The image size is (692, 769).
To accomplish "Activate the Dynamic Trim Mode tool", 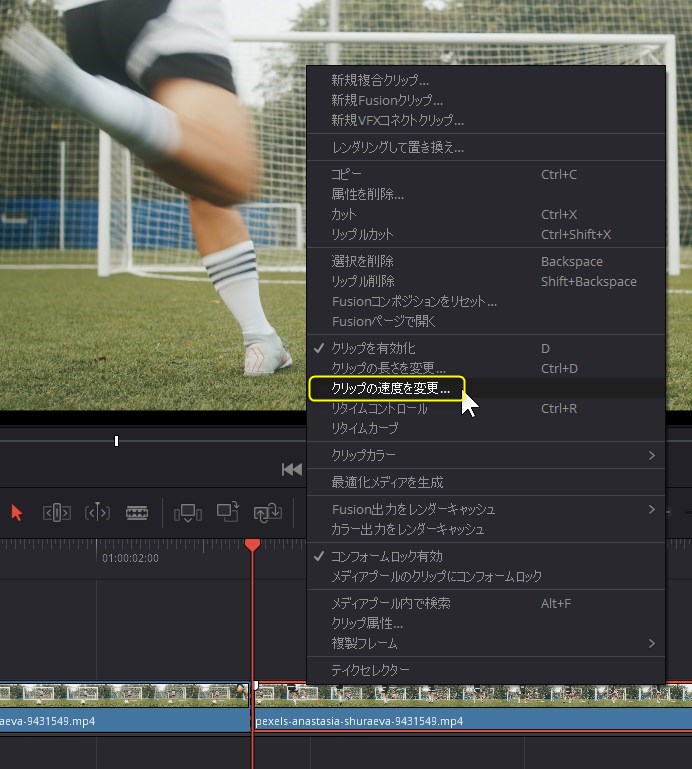I will [97, 513].
